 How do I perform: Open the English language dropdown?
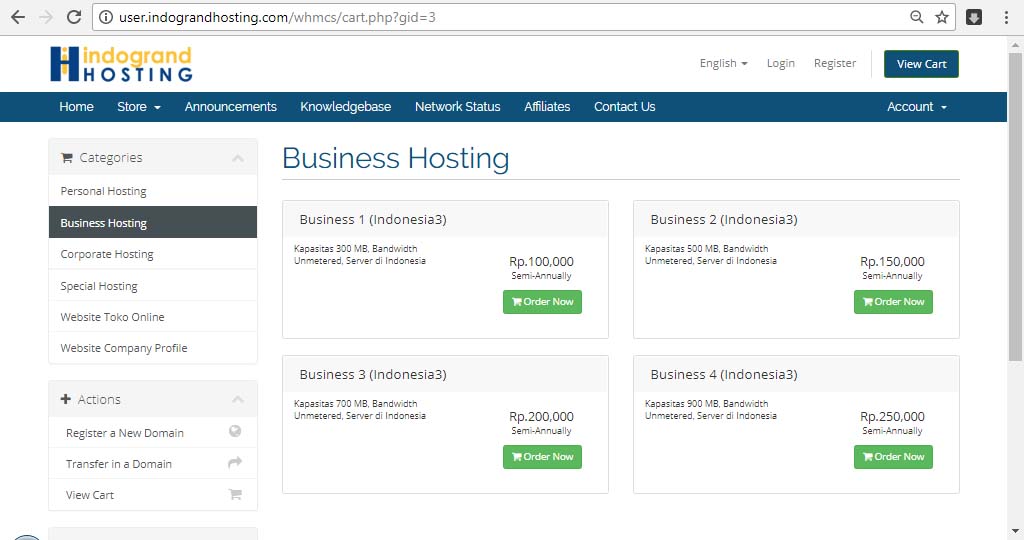pos(723,63)
